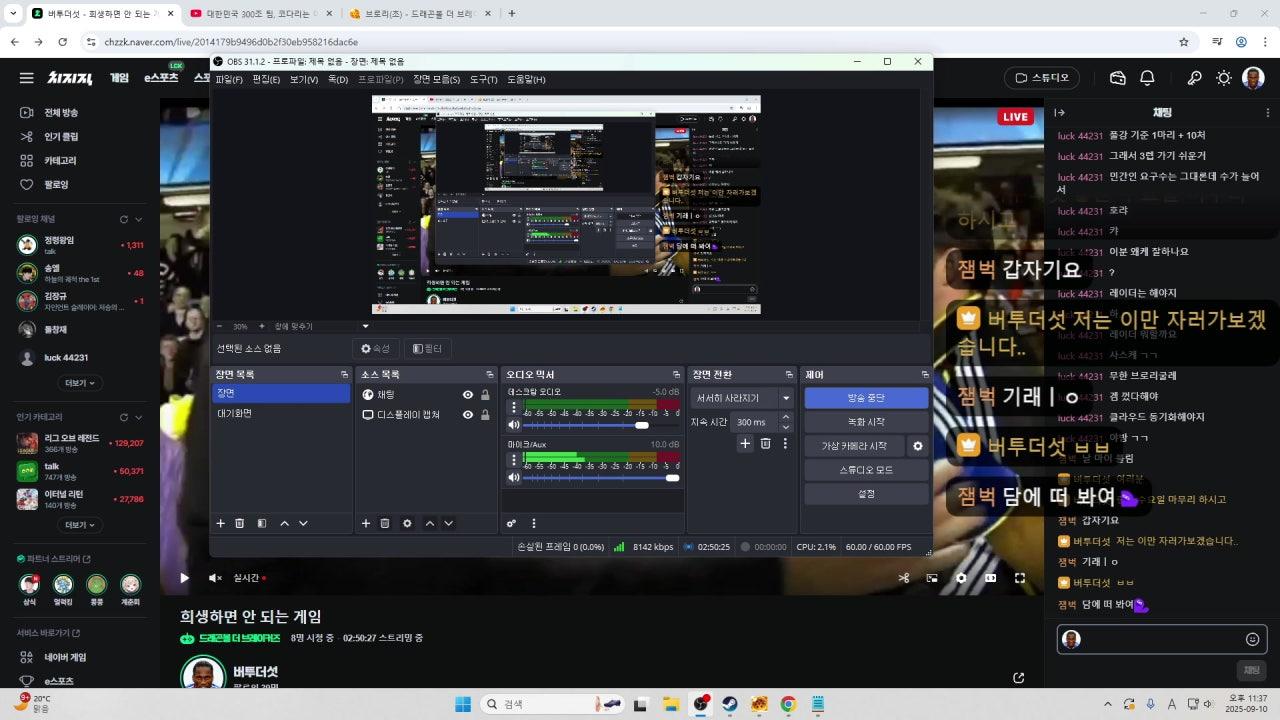The image size is (1280, 720).
Task: Open OBS 도움말(H) menu
Action: pos(526,79)
